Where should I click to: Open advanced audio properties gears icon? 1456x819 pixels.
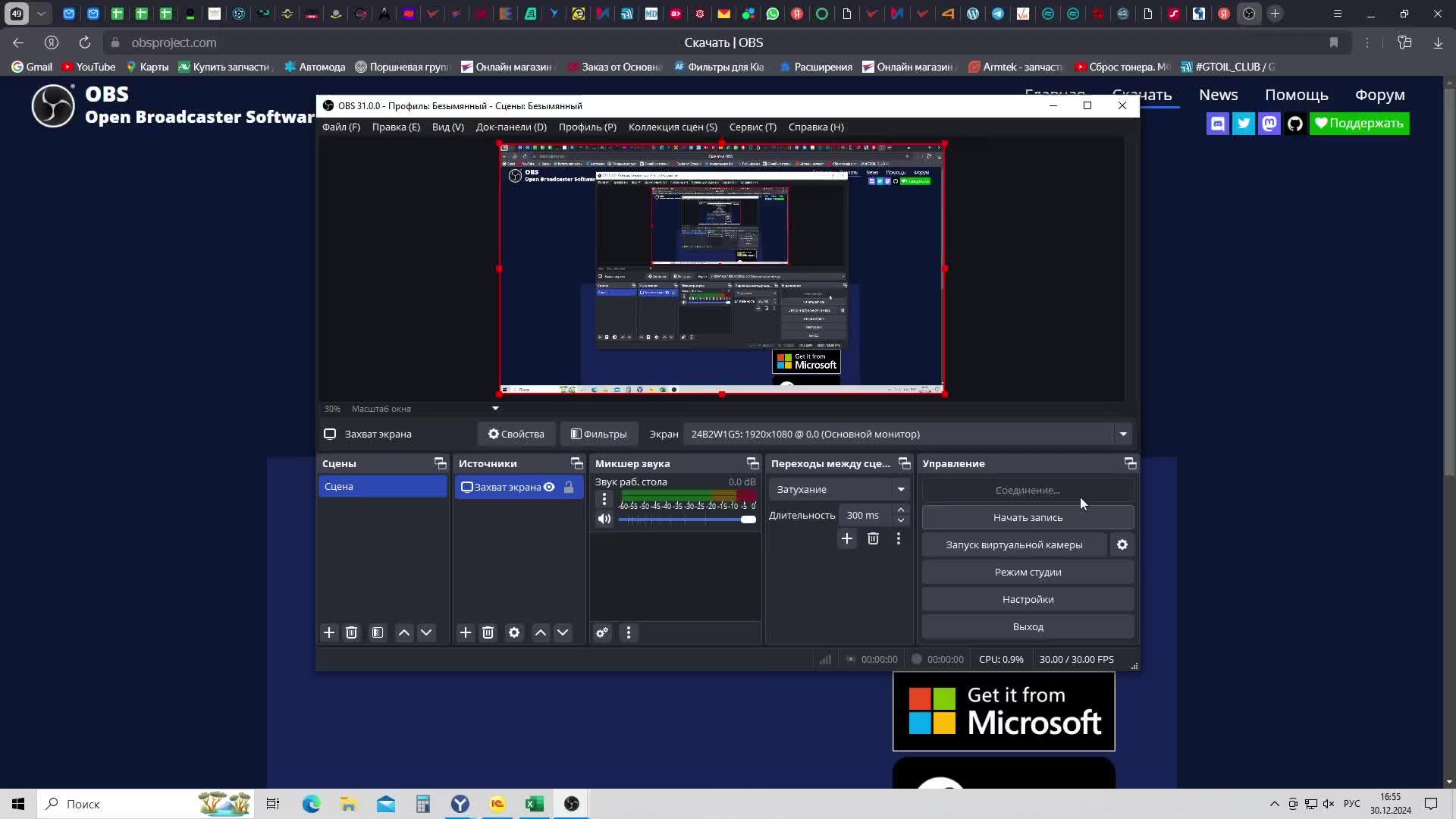(x=602, y=632)
